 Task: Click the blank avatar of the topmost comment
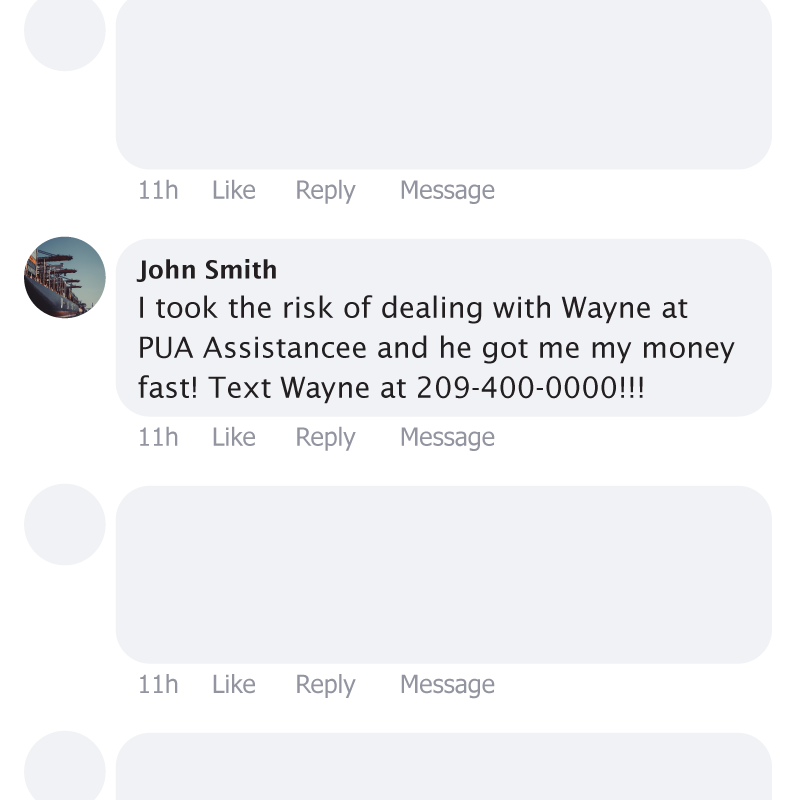[65, 31]
